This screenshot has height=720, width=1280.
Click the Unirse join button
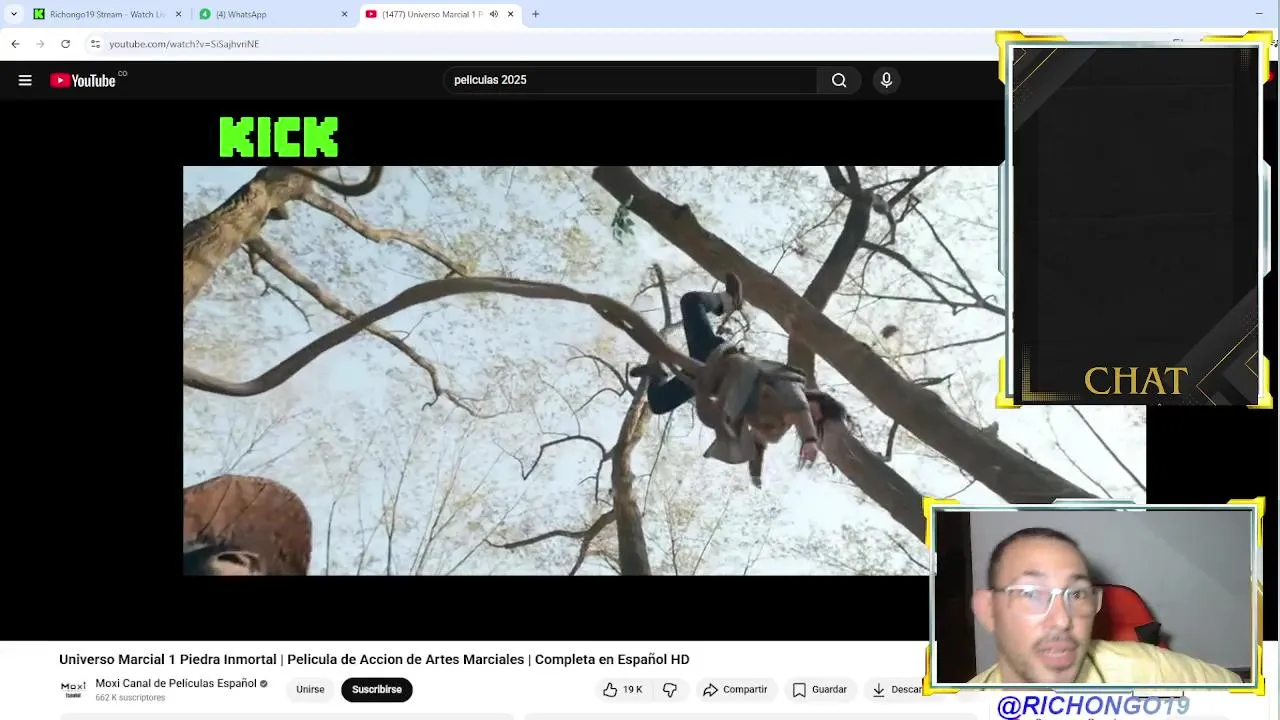[x=310, y=689]
